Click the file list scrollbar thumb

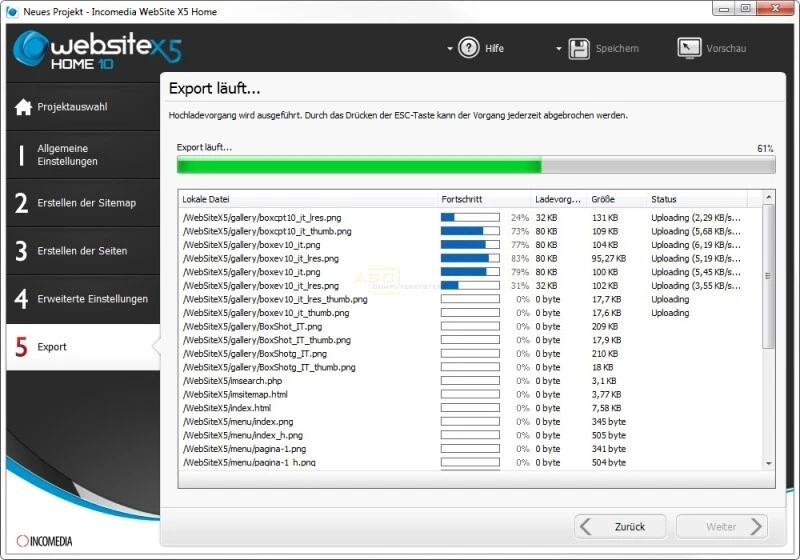coord(769,276)
